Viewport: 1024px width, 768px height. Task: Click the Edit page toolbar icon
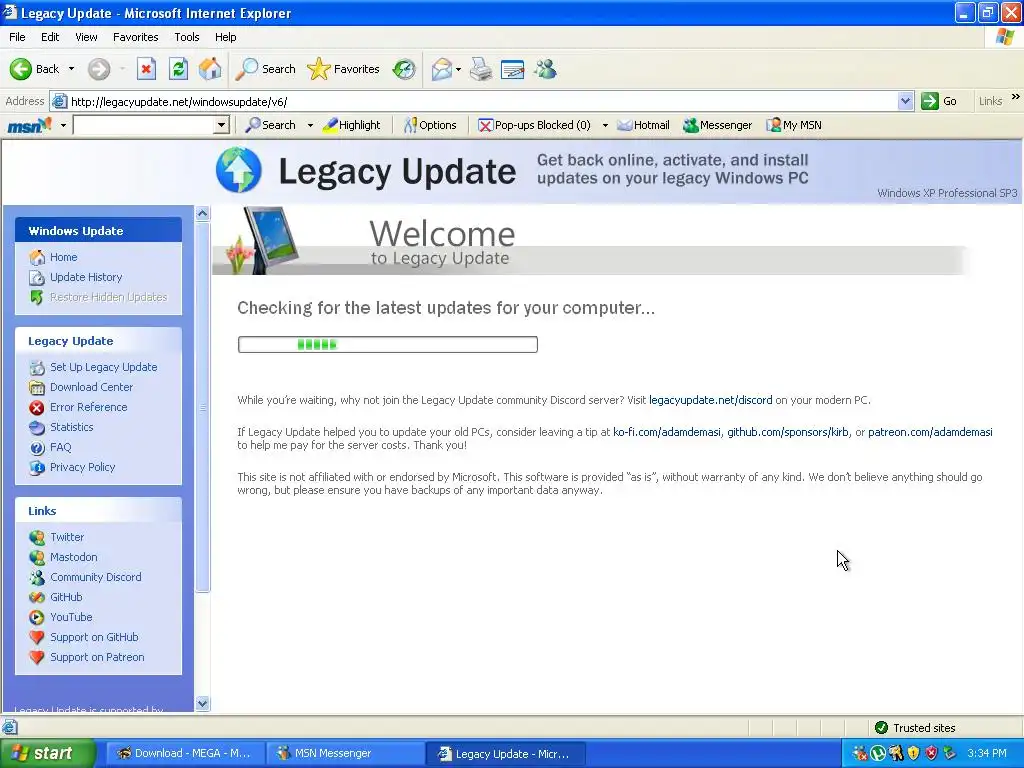[513, 69]
